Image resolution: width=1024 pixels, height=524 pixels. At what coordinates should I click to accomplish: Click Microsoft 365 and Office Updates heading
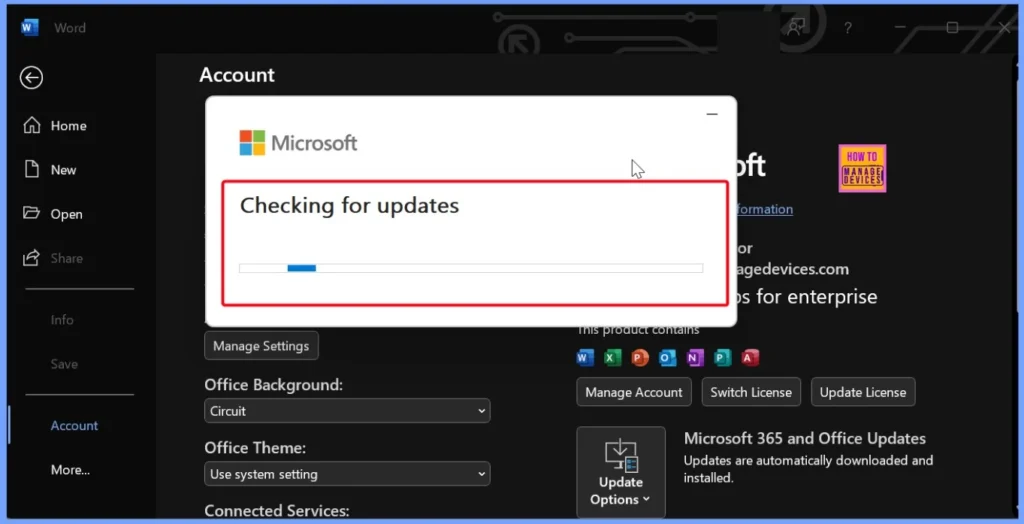[x=805, y=438]
